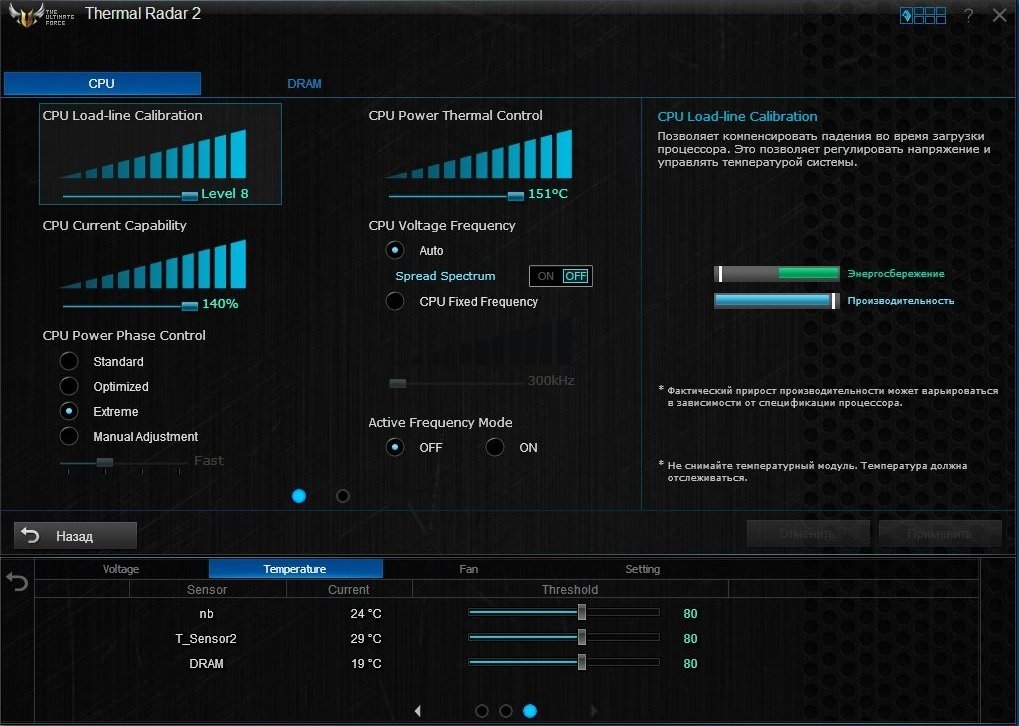Click the TUF logo icon in title bar

tap(37, 15)
